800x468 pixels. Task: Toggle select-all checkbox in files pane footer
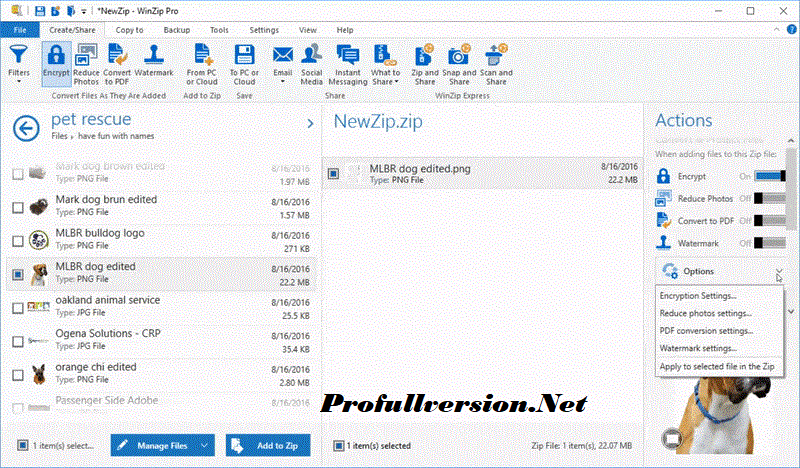22,446
